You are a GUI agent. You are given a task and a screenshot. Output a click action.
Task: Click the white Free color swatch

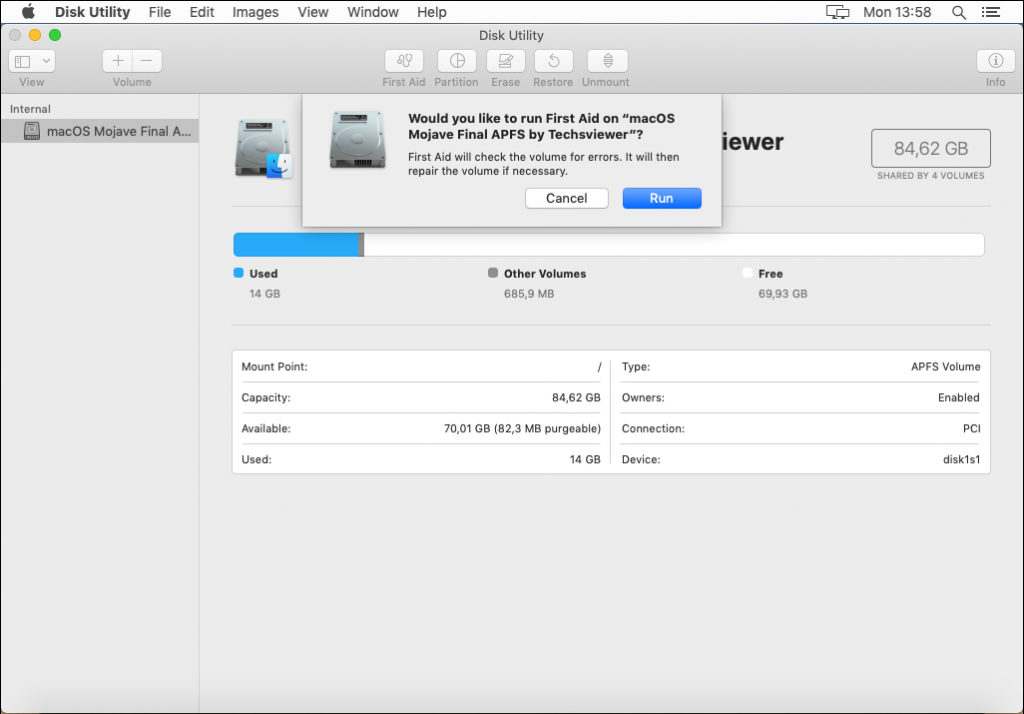tap(747, 272)
